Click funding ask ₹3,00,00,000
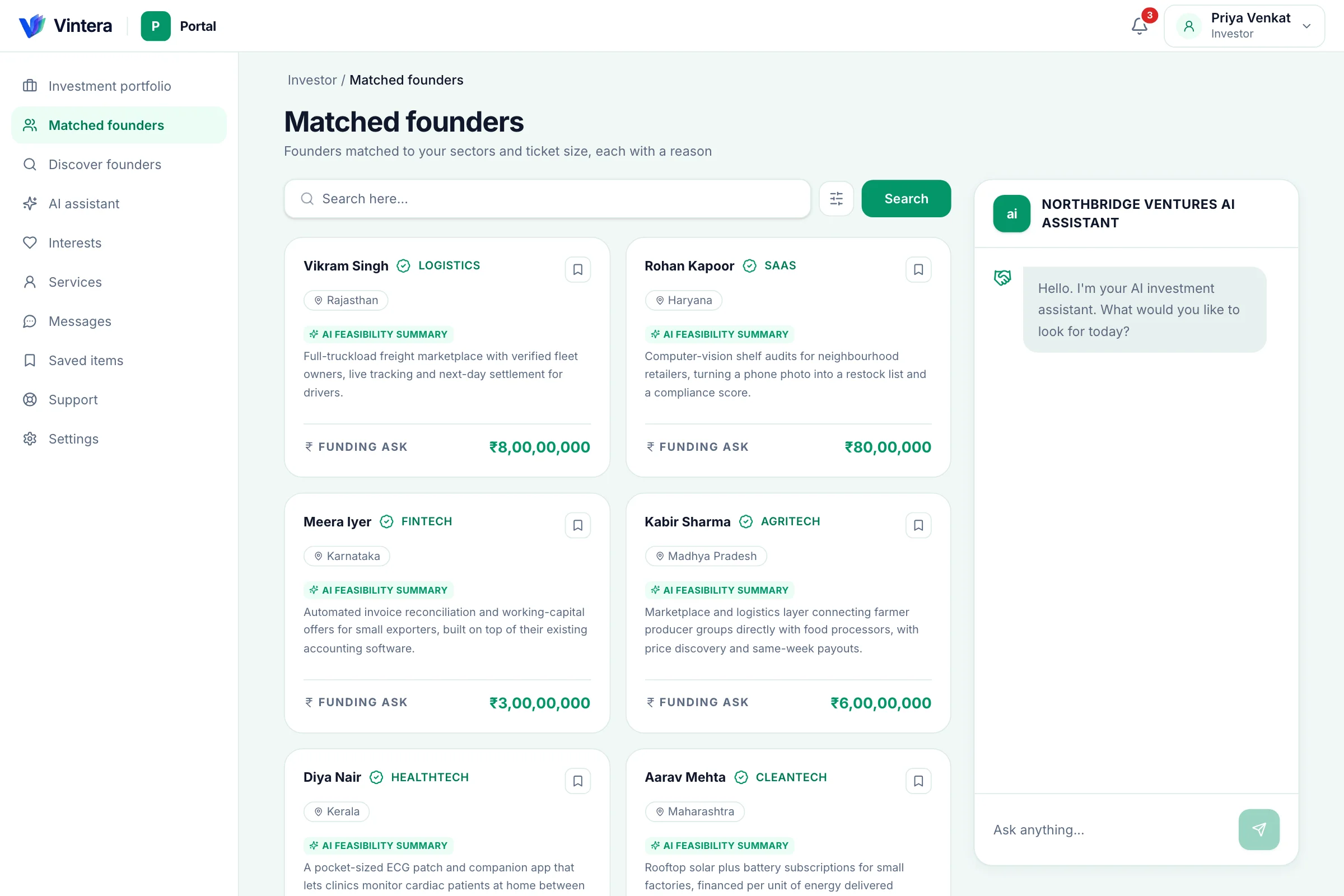1344x896 pixels. tap(539, 703)
